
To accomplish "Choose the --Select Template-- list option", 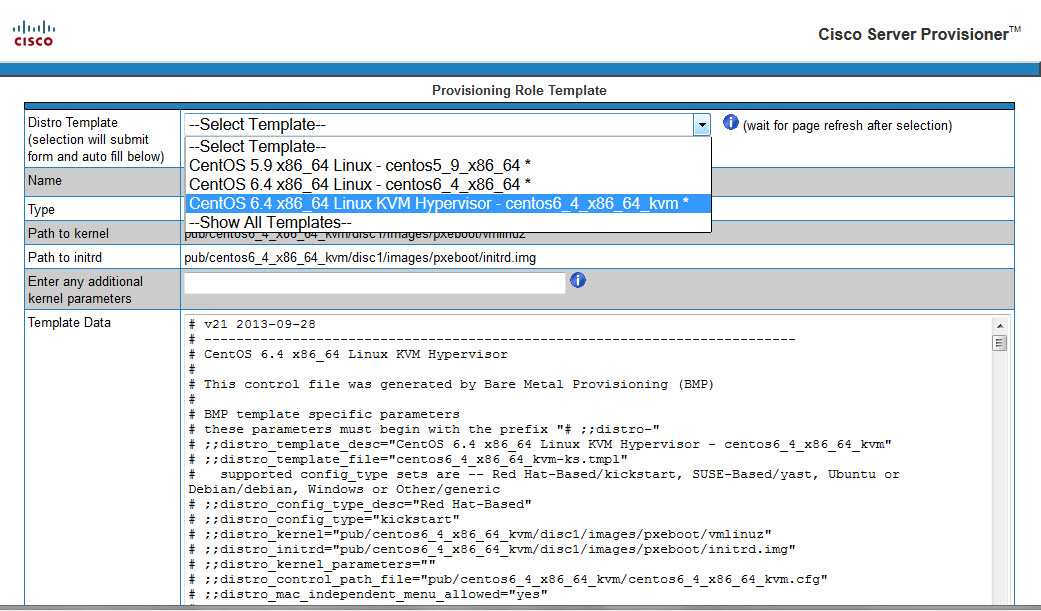I will 447,146.
